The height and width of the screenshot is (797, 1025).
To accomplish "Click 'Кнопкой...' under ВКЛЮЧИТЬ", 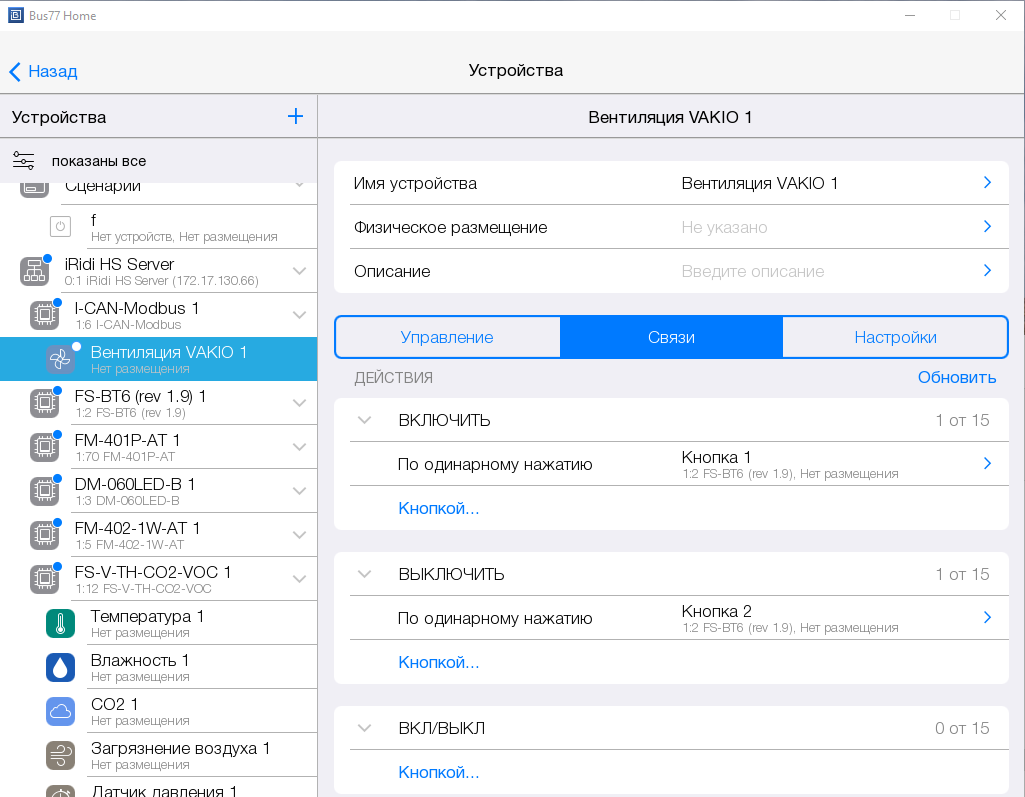I will (x=439, y=508).
